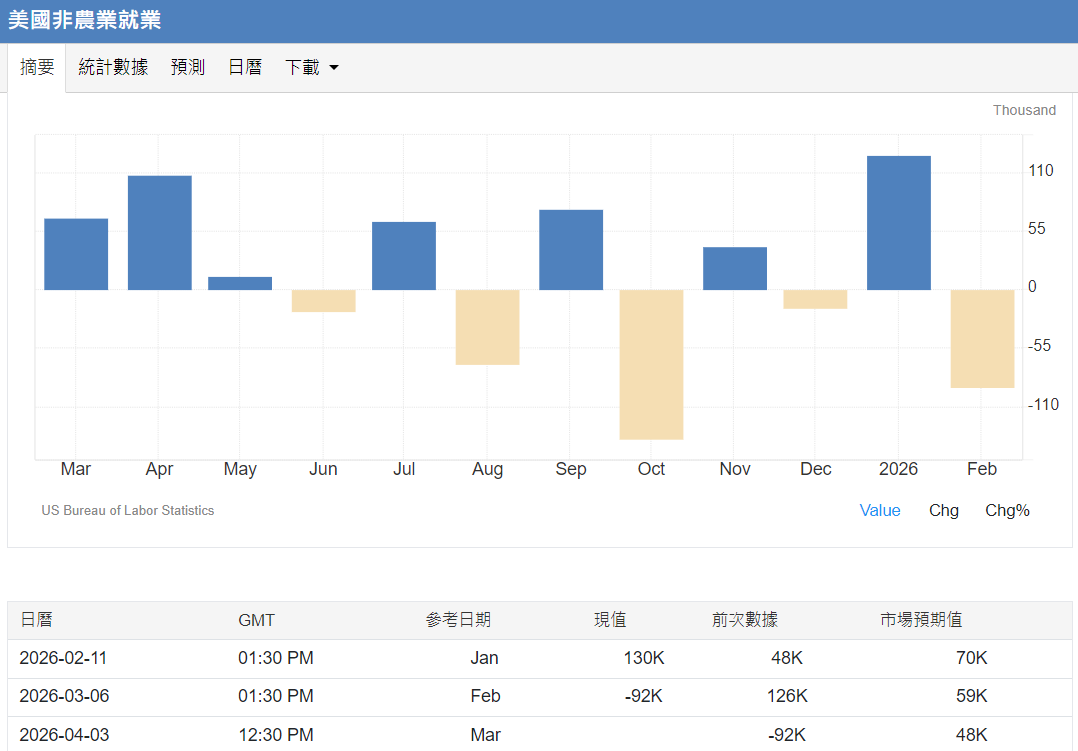Click the Apr bar in the chart
The image size is (1078, 751).
click(159, 230)
